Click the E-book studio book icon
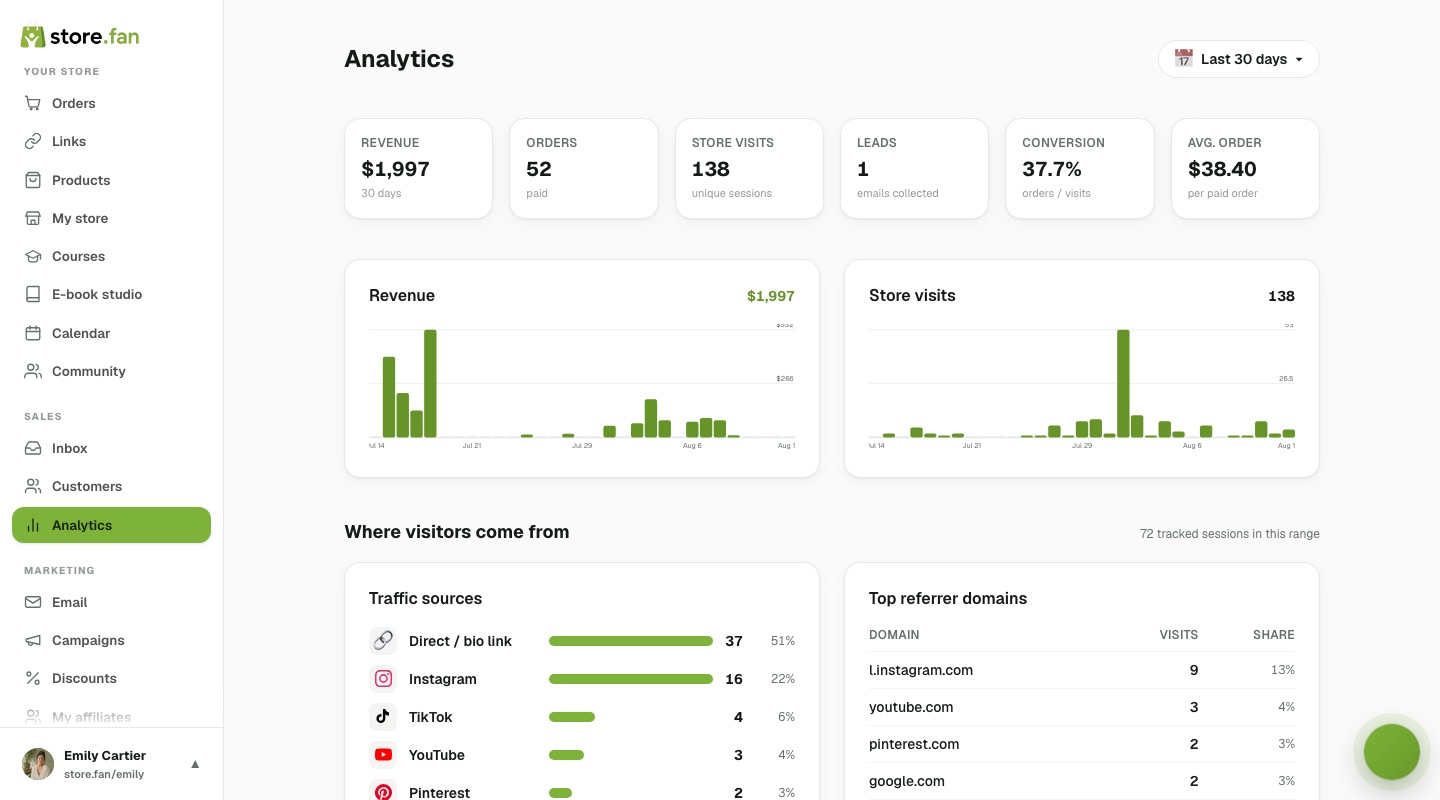 33,294
